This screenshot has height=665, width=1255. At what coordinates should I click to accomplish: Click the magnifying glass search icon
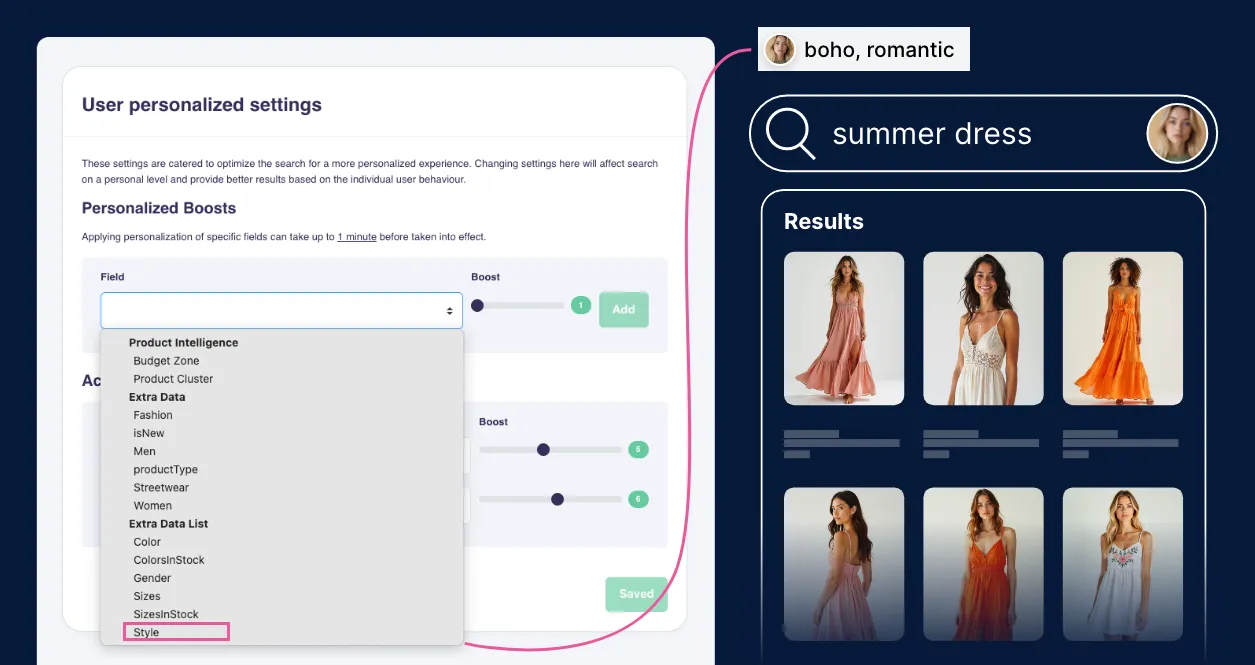pyautogui.click(x=791, y=134)
